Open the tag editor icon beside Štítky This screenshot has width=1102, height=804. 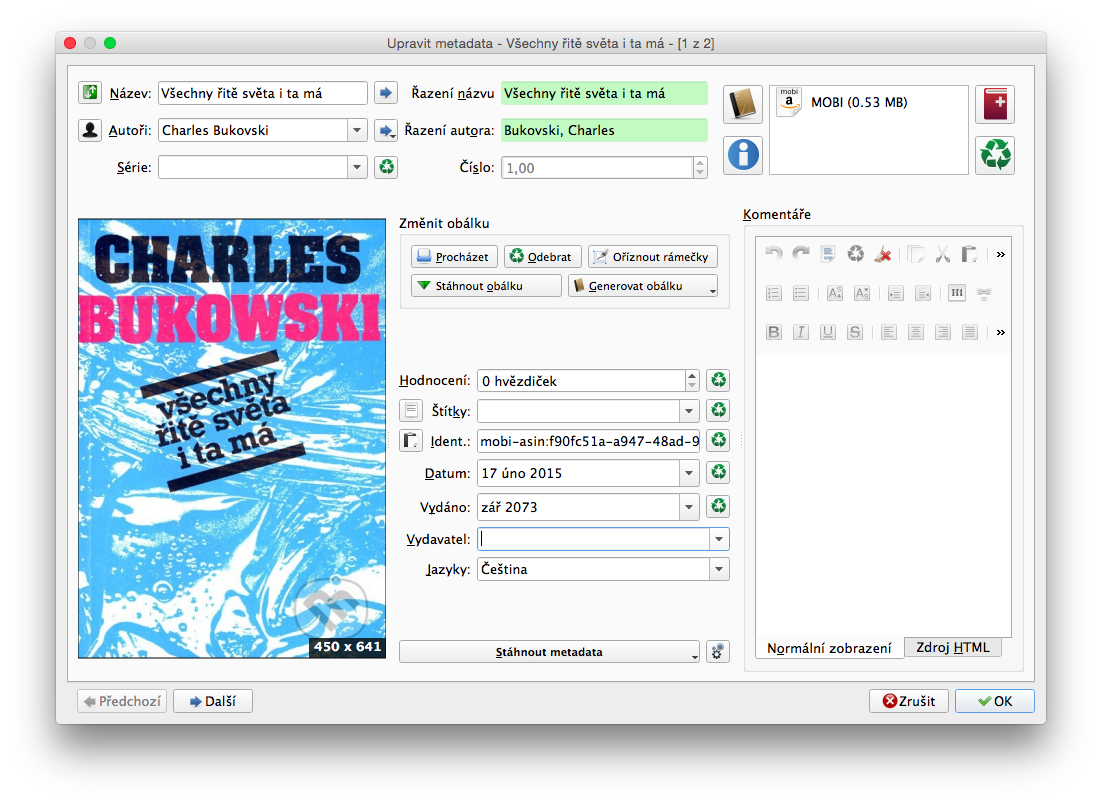(411, 410)
